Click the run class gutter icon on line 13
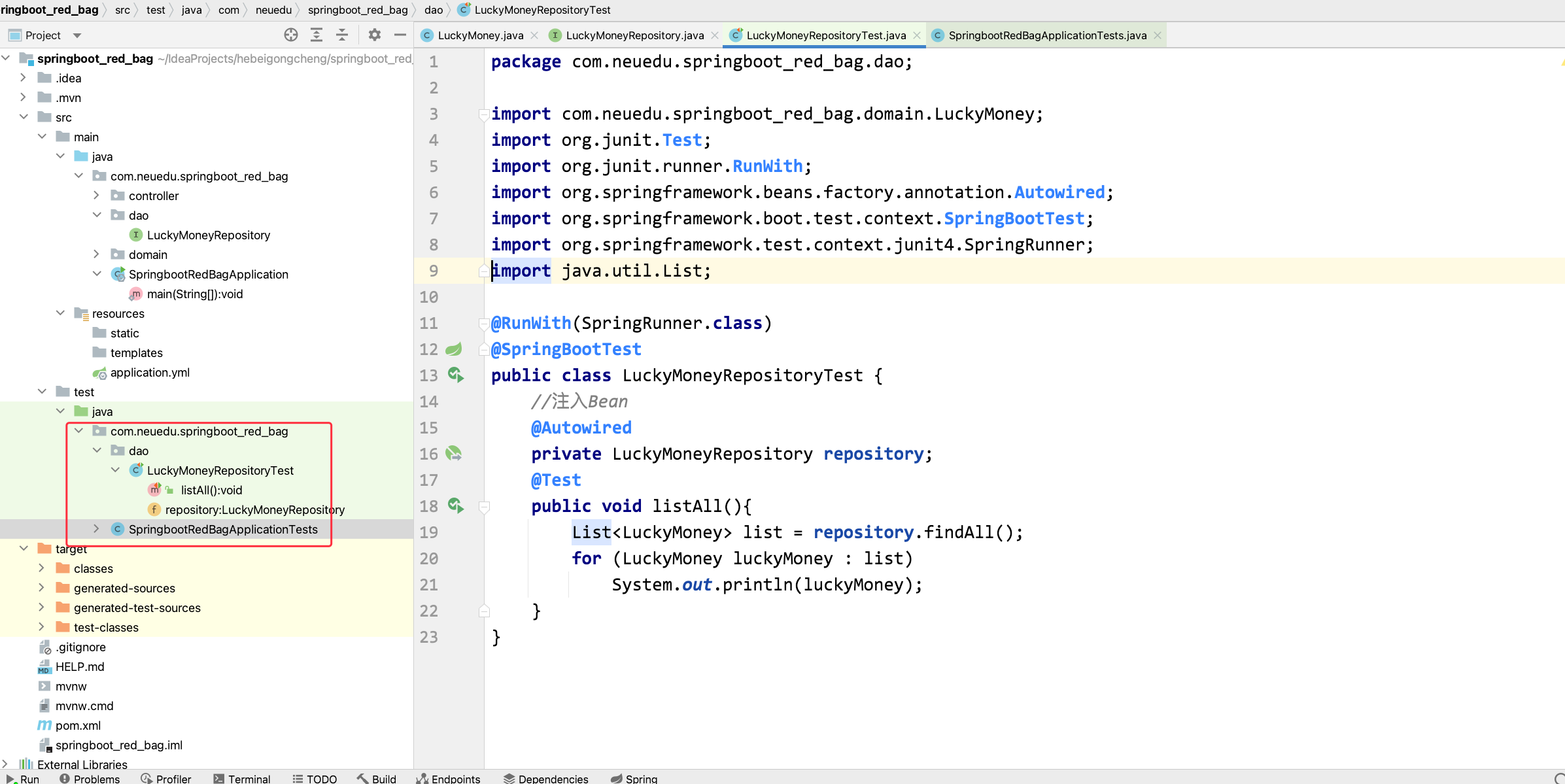Image resolution: width=1565 pixels, height=784 pixels. click(456, 375)
